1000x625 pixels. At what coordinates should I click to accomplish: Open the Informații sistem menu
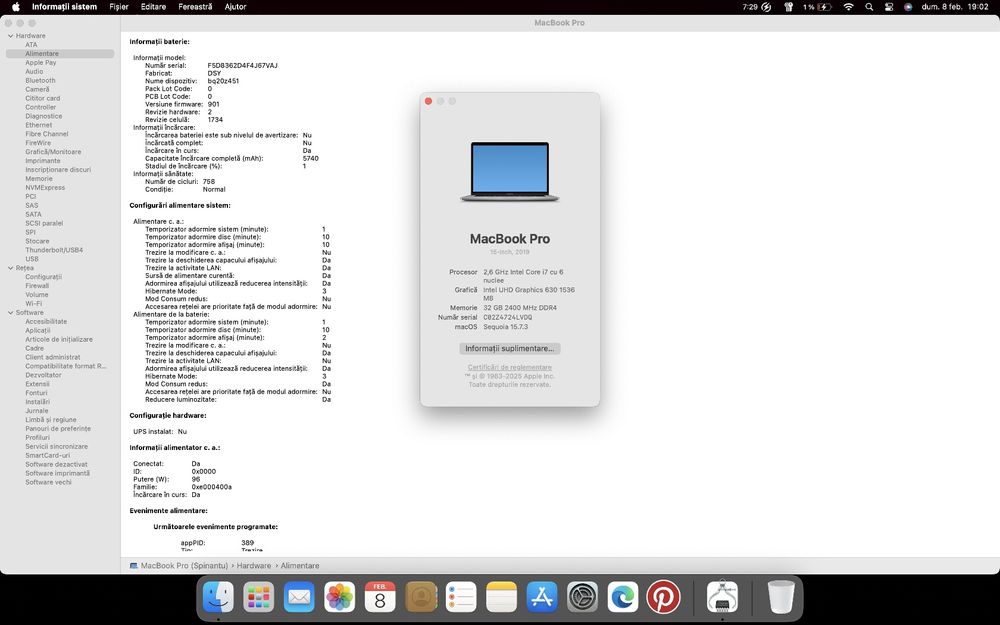64,7
